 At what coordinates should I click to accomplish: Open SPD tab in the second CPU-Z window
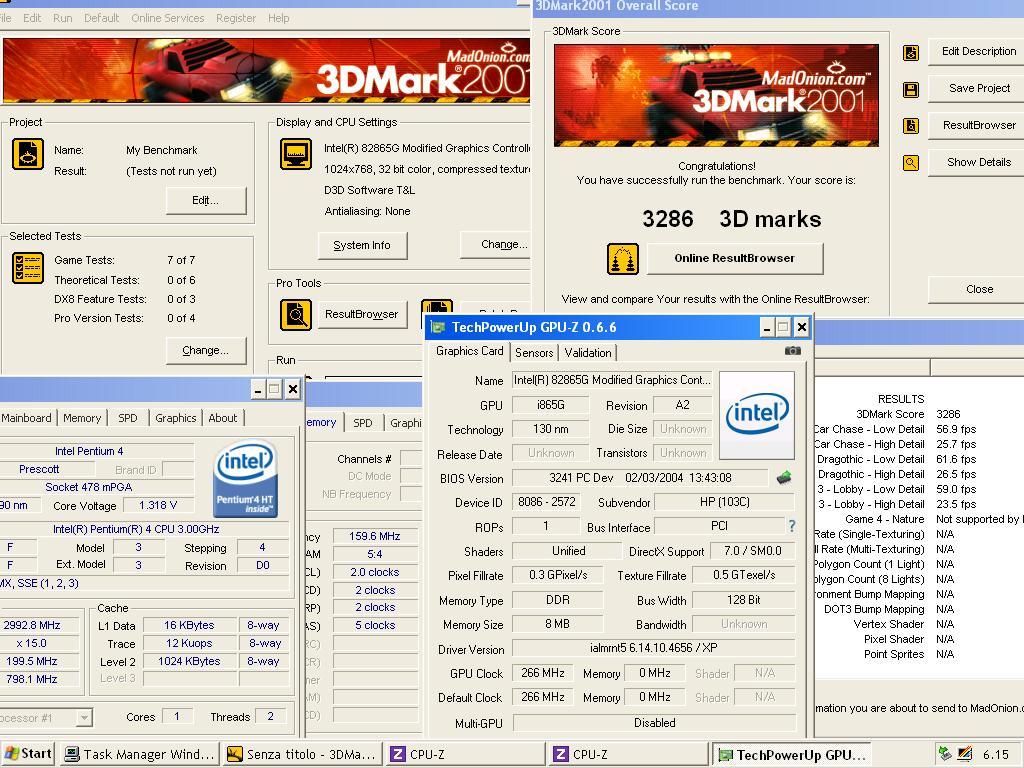(x=362, y=423)
